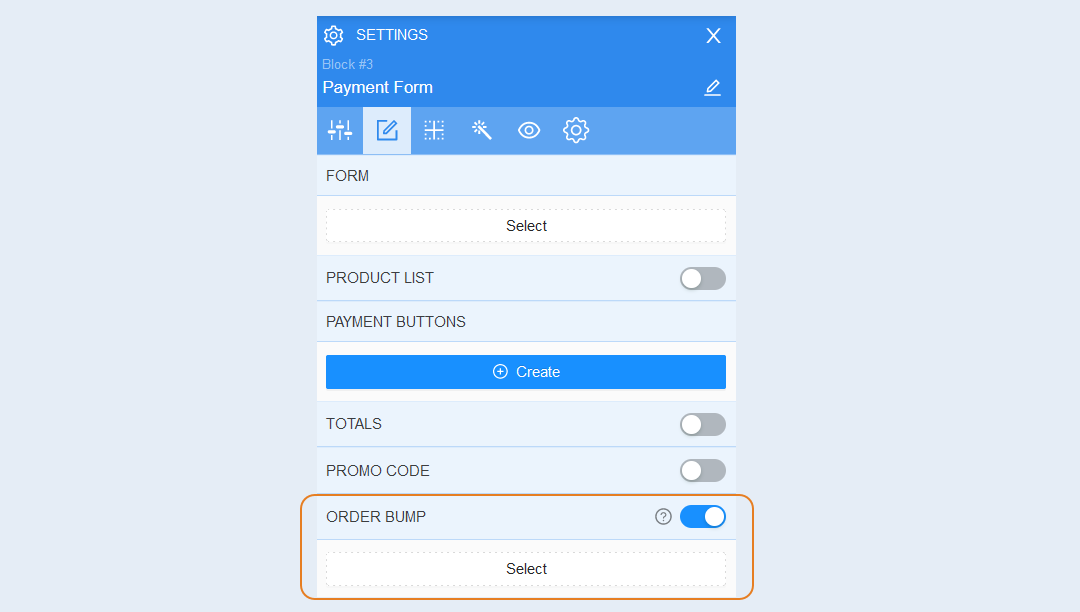Enable the Promo Code toggle
The height and width of the screenshot is (612, 1080).
(x=703, y=471)
